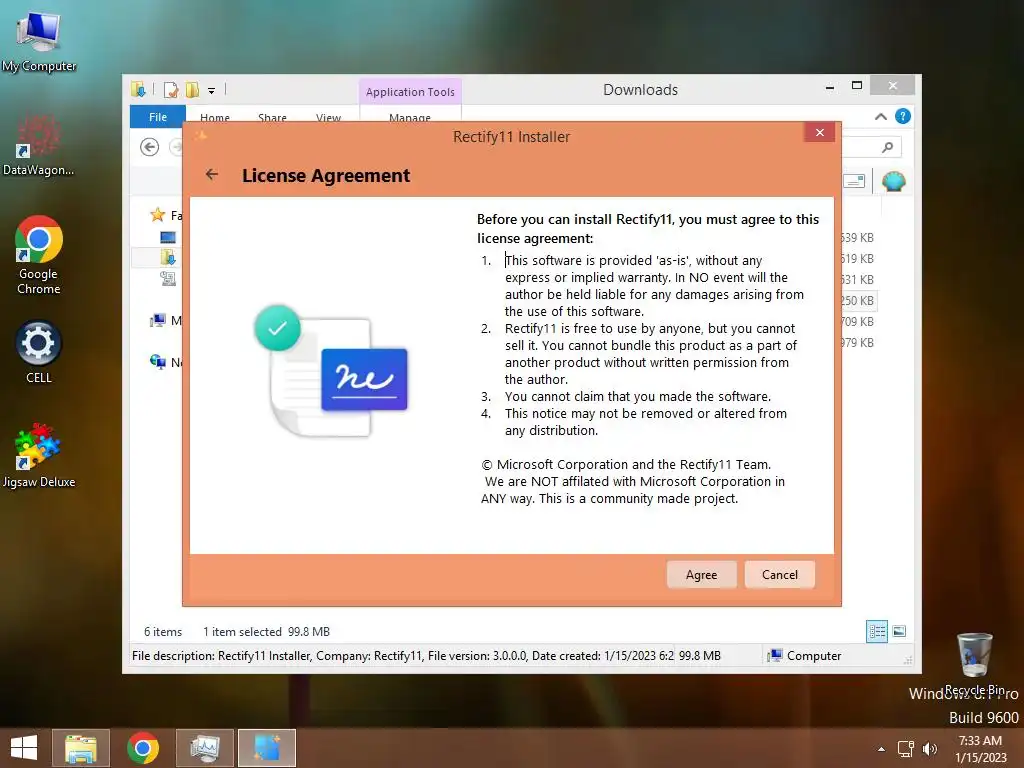This screenshot has width=1024, height=768.
Task: Click the 250 KB file size cell
Action: pos(858,300)
